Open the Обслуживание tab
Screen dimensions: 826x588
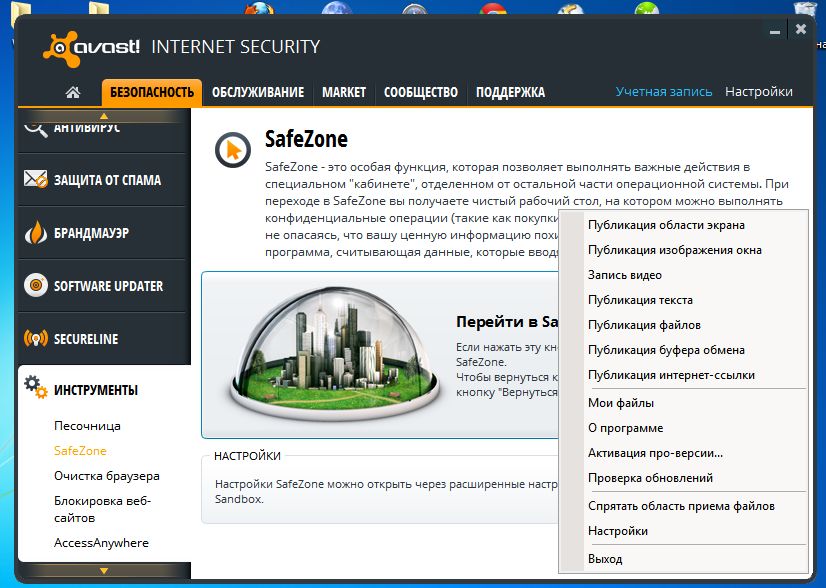258,92
